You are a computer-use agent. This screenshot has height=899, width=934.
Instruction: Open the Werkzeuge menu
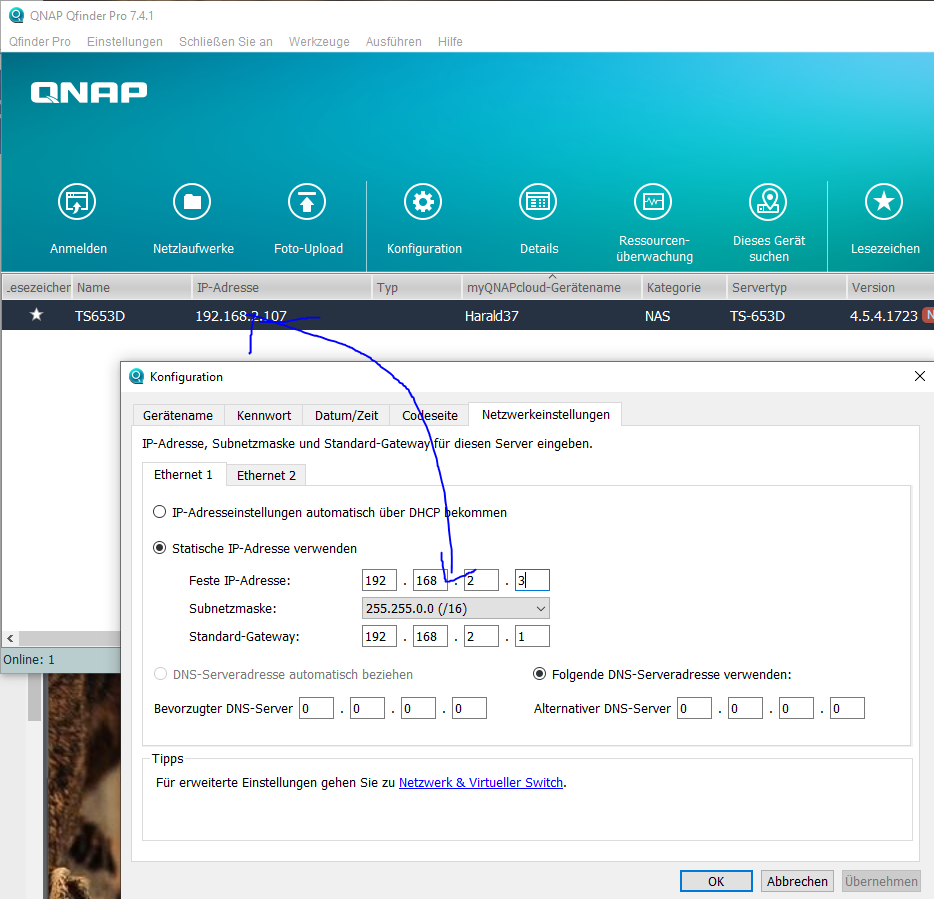coord(319,42)
